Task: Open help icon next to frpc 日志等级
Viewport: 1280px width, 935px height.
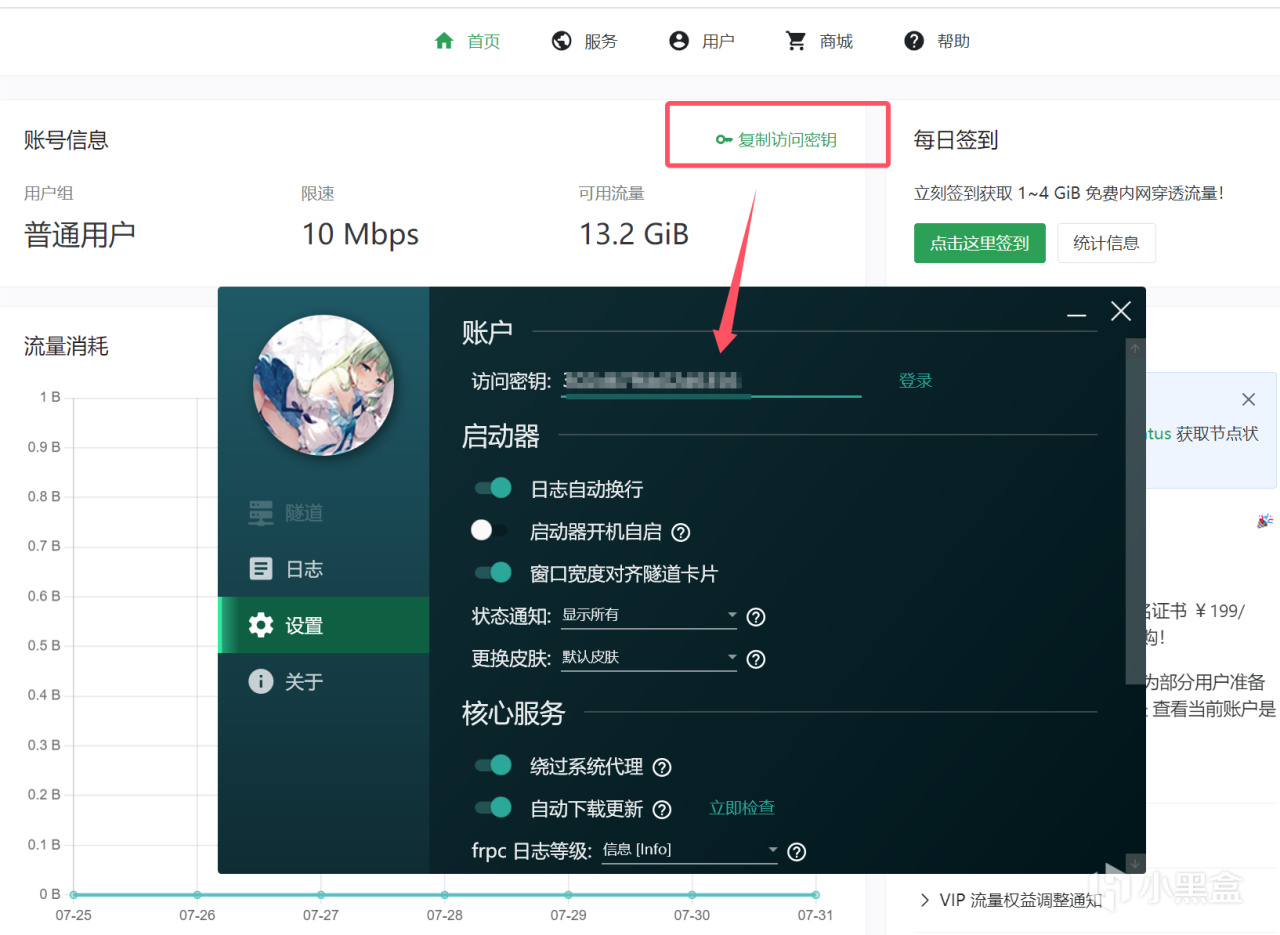Action: tap(797, 852)
